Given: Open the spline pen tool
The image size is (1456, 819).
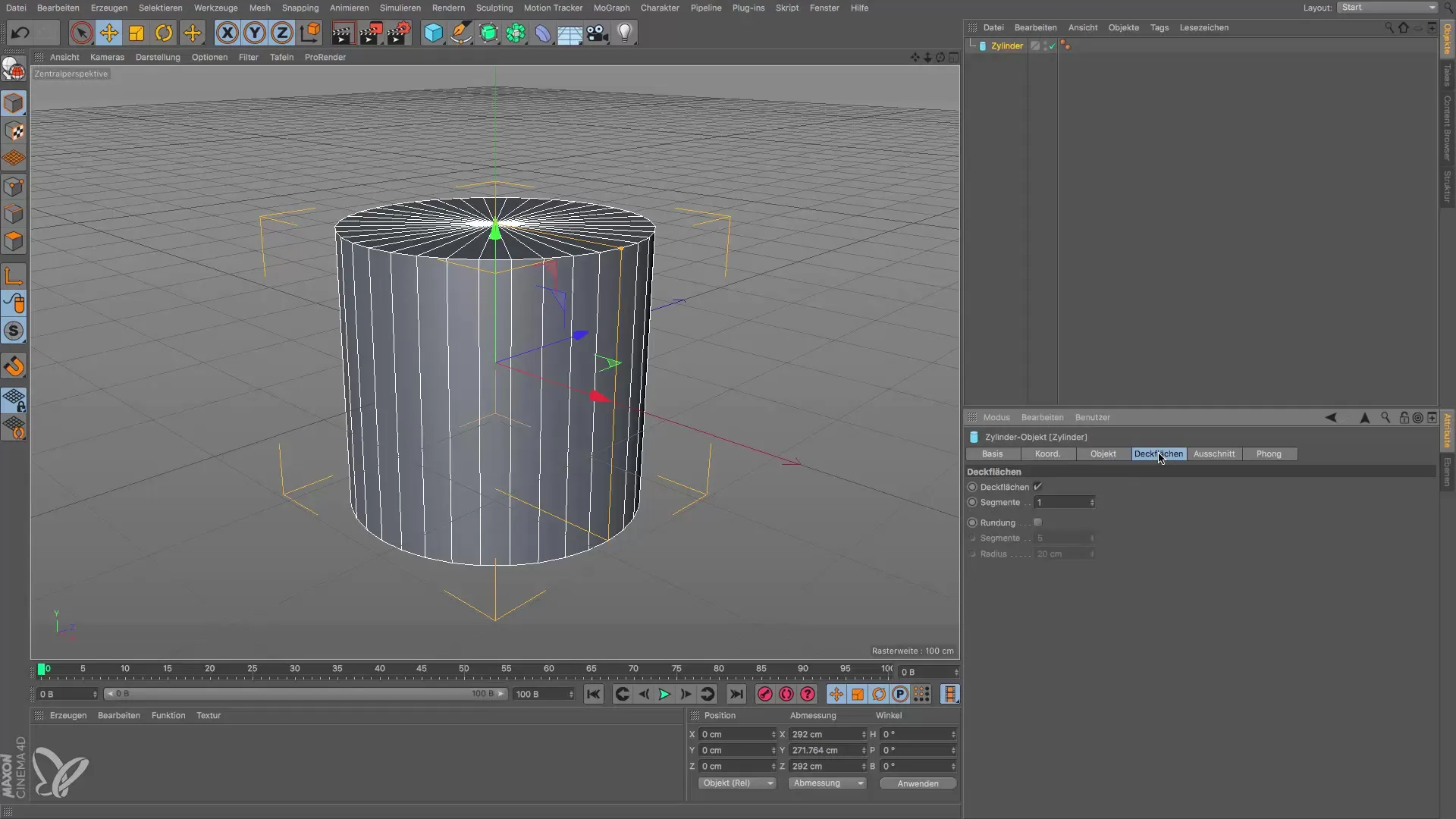Looking at the screenshot, I should pos(460,33).
